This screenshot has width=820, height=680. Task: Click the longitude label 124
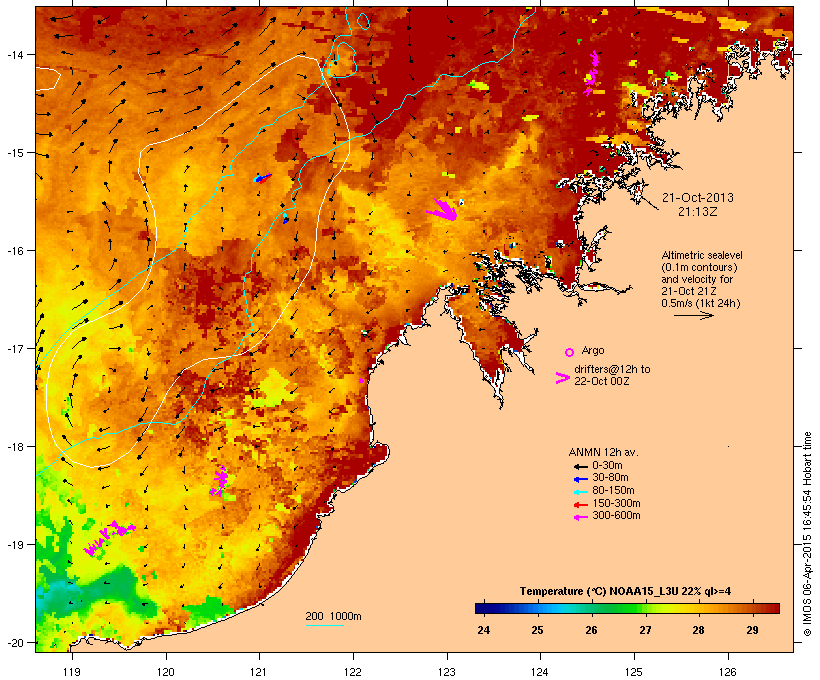pyautogui.click(x=541, y=672)
